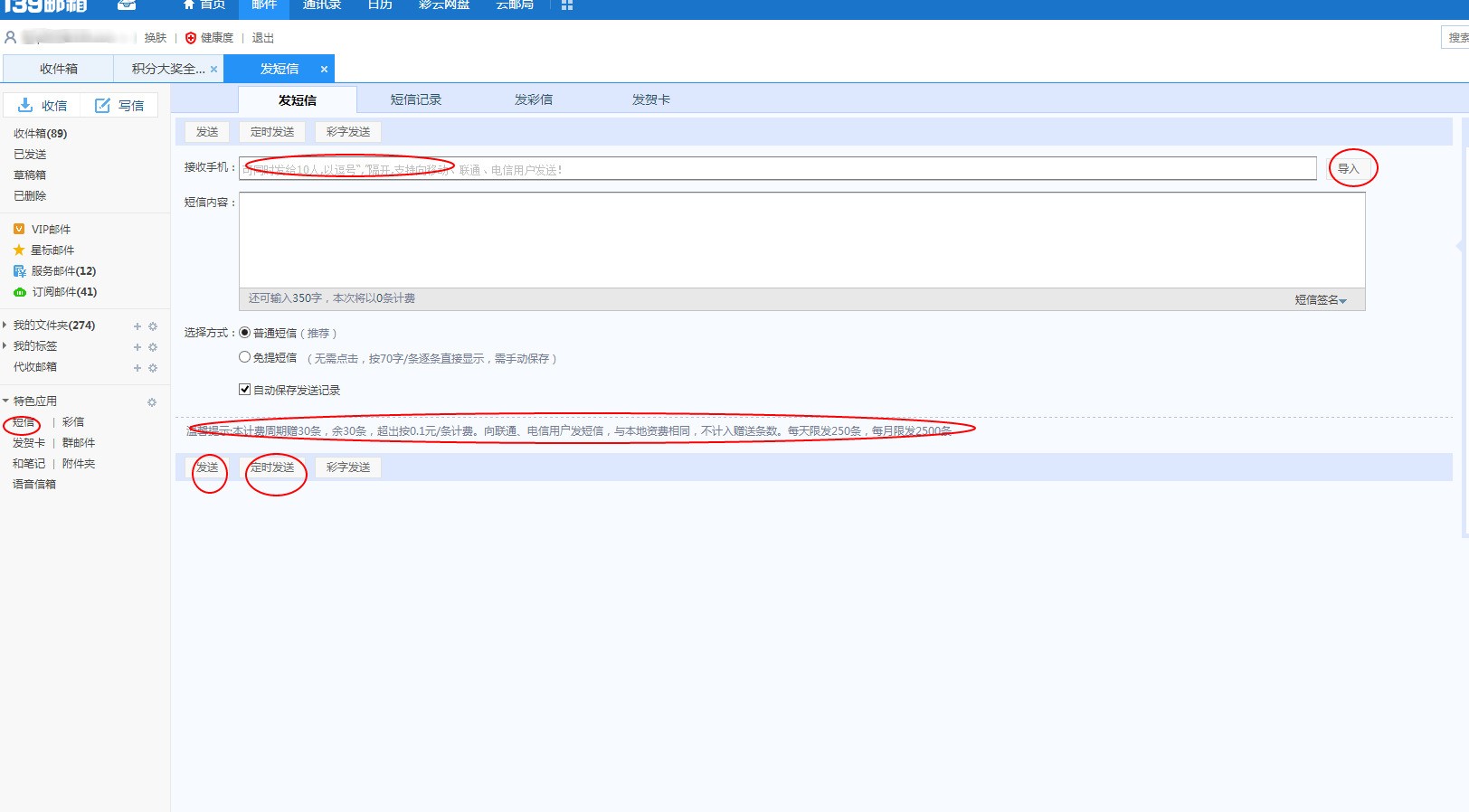
Task: Open 收件箱(89) folder
Action: point(41,134)
